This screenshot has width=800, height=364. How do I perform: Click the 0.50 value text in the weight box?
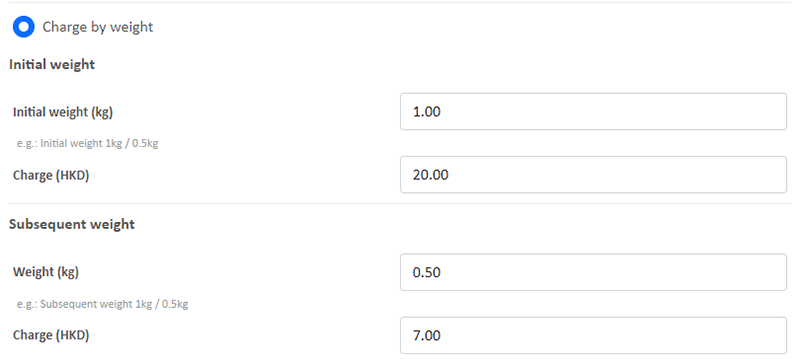[x=427, y=273]
